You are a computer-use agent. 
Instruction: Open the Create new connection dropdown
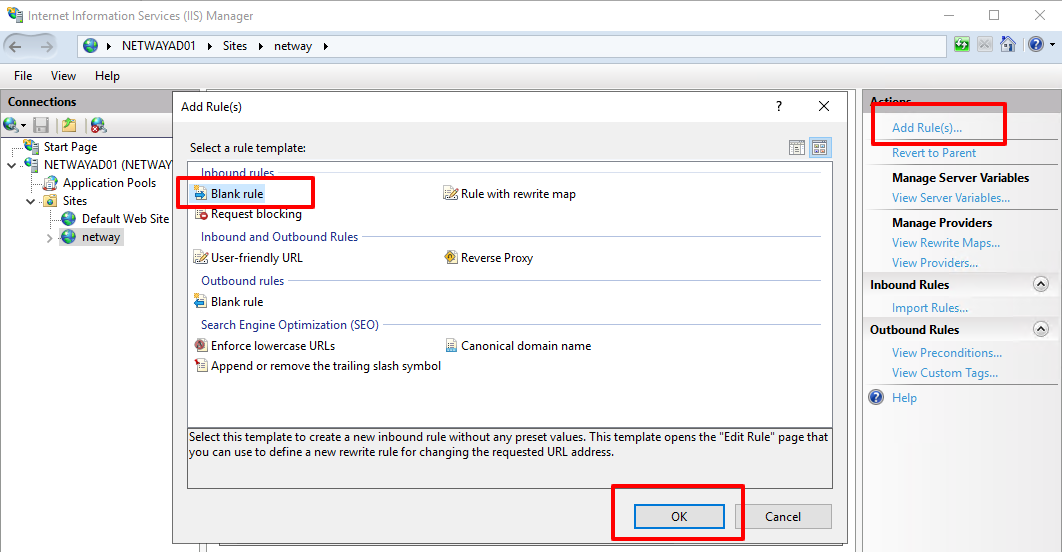coord(15,125)
